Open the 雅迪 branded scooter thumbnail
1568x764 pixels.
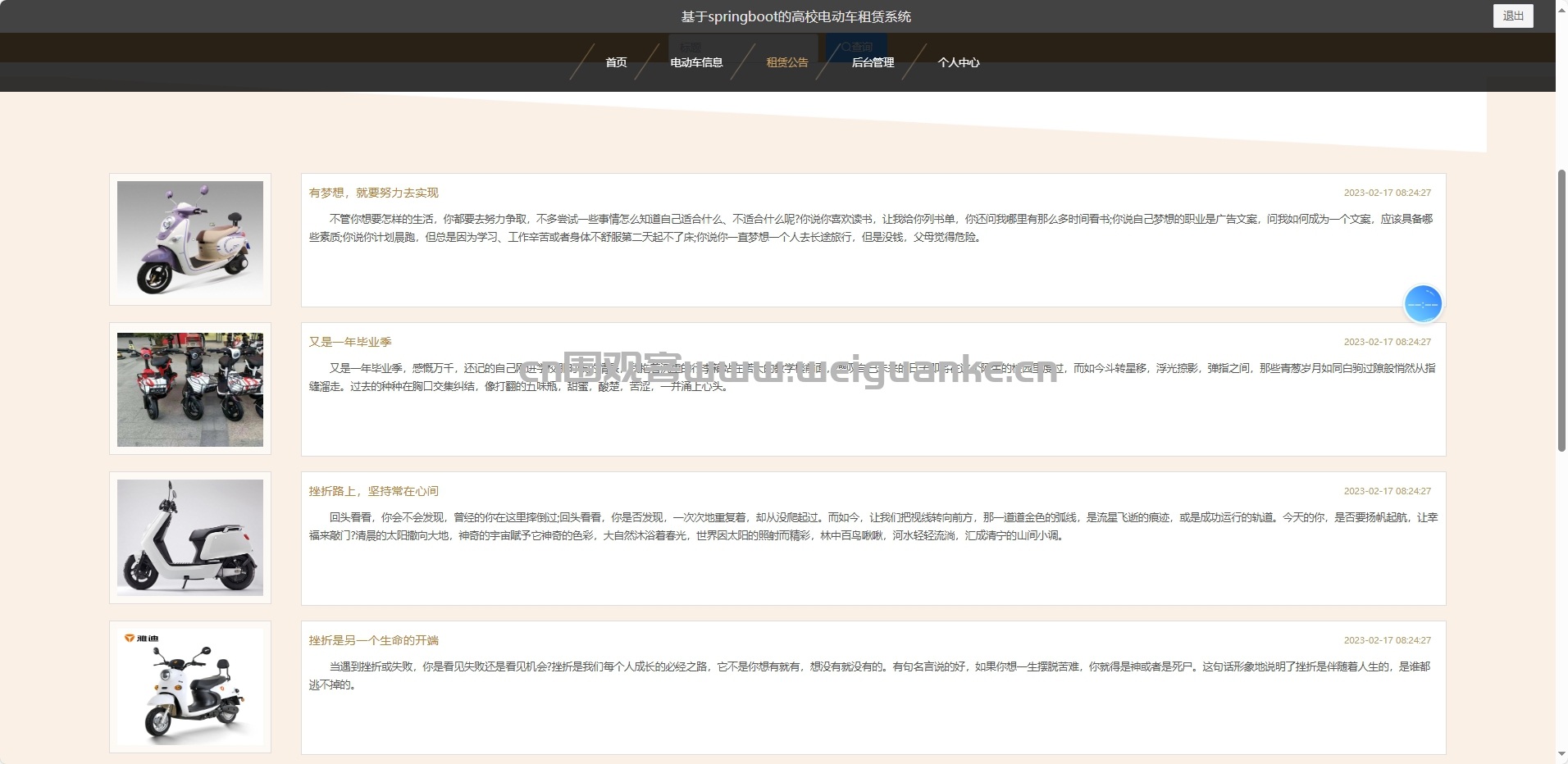pyautogui.click(x=190, y=687)
